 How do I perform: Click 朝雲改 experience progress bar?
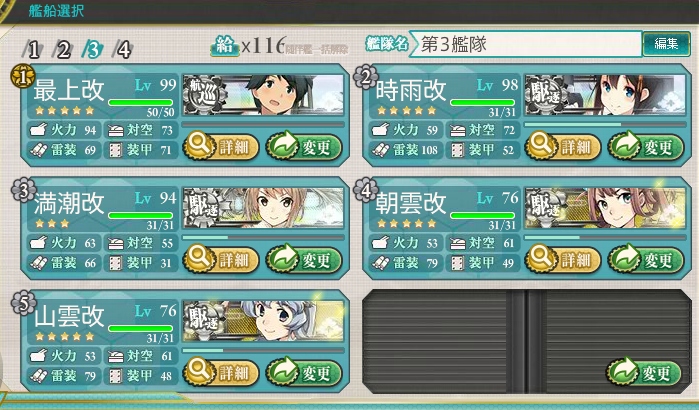click(x=605, y=238)
